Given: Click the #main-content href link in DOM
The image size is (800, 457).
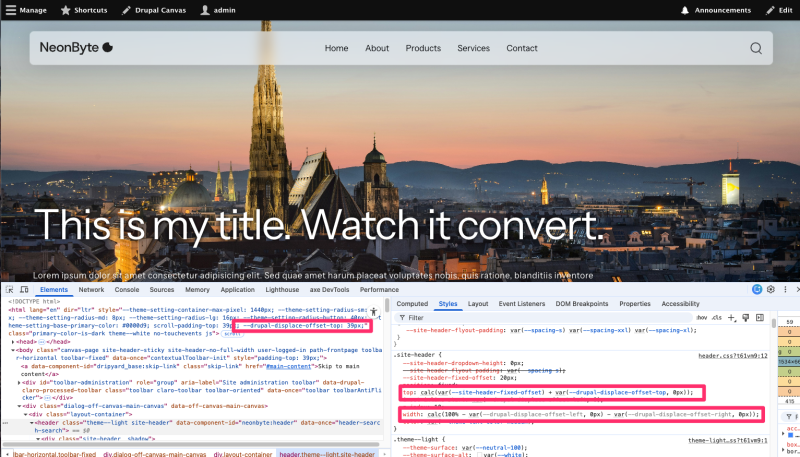Looking at the screenshot, I should click(289, 366).
